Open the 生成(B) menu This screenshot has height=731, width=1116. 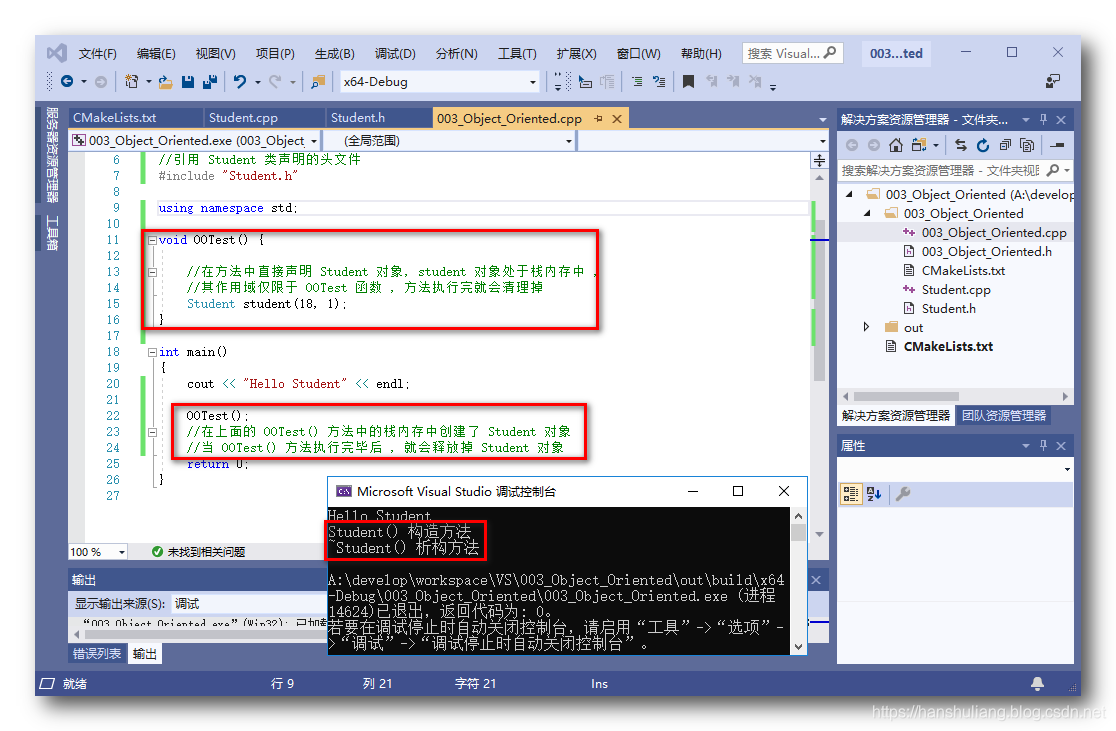pos(335,53)
